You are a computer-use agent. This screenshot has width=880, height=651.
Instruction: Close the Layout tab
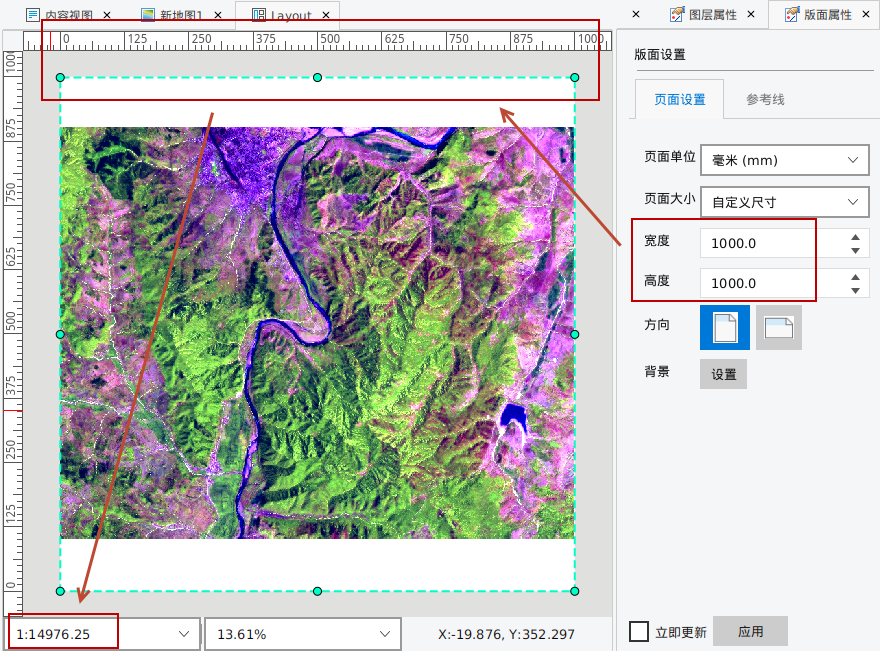[326, 16]
